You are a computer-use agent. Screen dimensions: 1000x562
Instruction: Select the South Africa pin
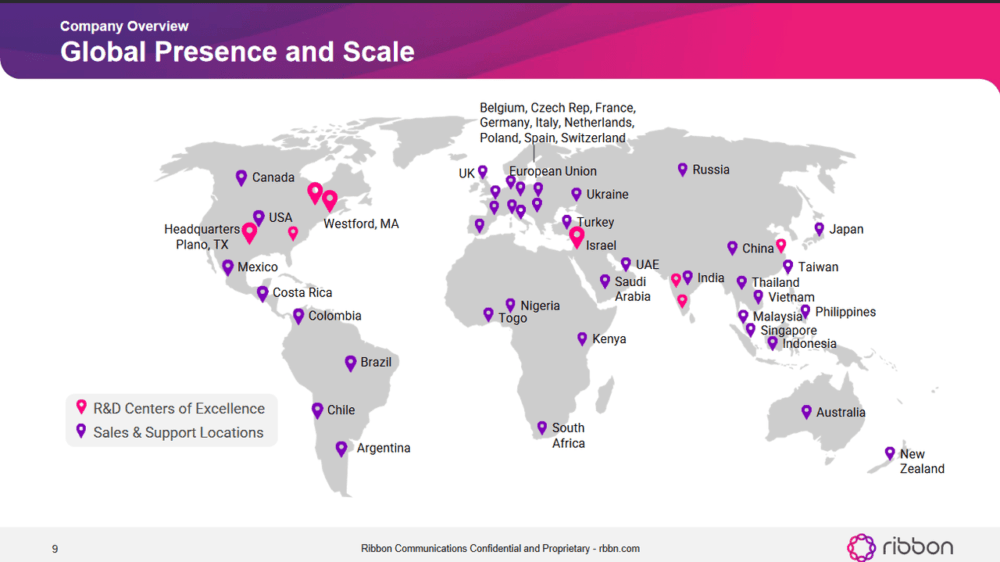point(541,428)
